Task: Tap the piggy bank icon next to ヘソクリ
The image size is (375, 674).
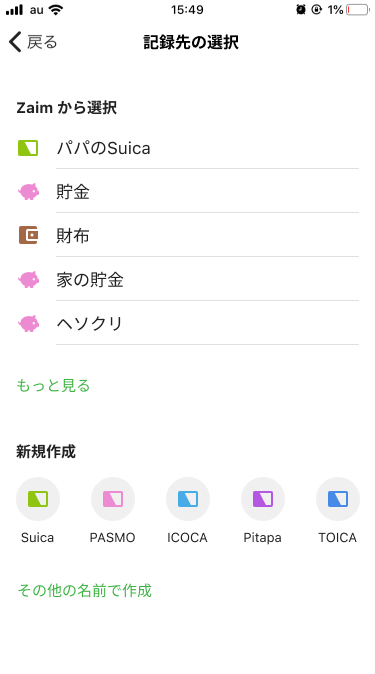Action: (x=28, y=323)
